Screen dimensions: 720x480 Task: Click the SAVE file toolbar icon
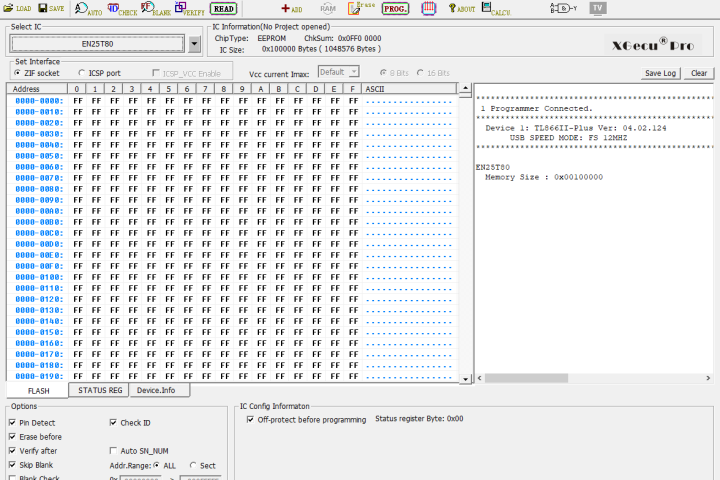coord(51,8)
